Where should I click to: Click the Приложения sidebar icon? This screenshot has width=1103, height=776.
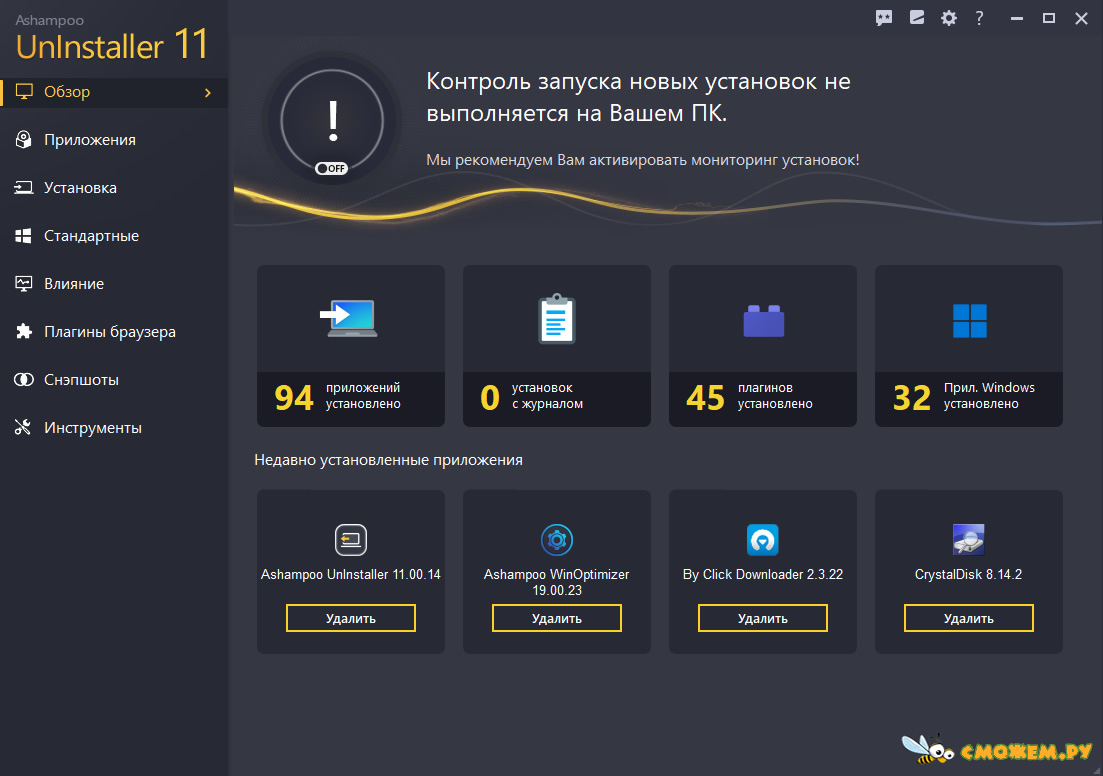(24, 140)
